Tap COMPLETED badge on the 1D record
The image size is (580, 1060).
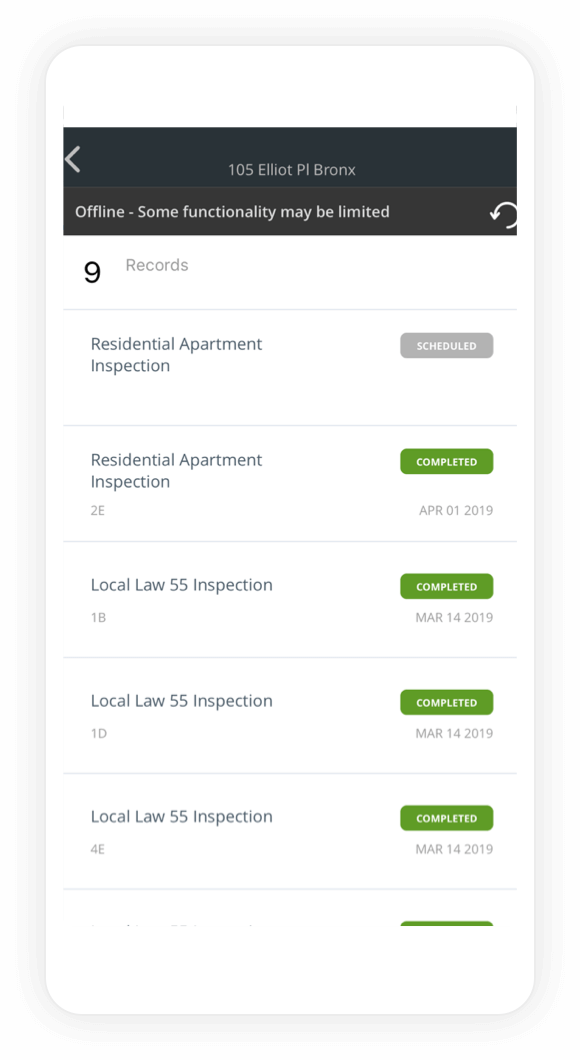click(x=446, y=702)
